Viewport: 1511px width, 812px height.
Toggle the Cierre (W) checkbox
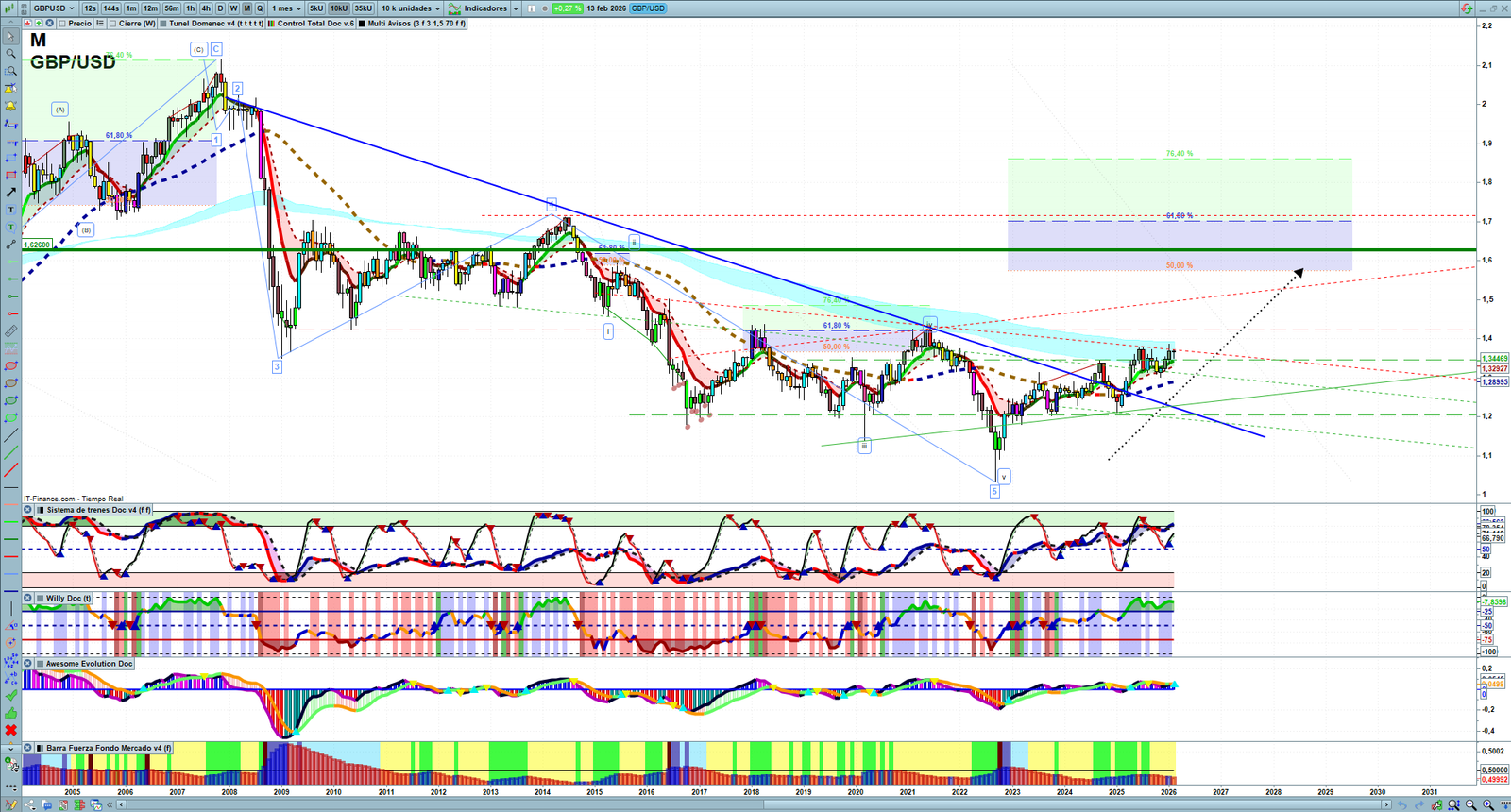click(113, 24)
